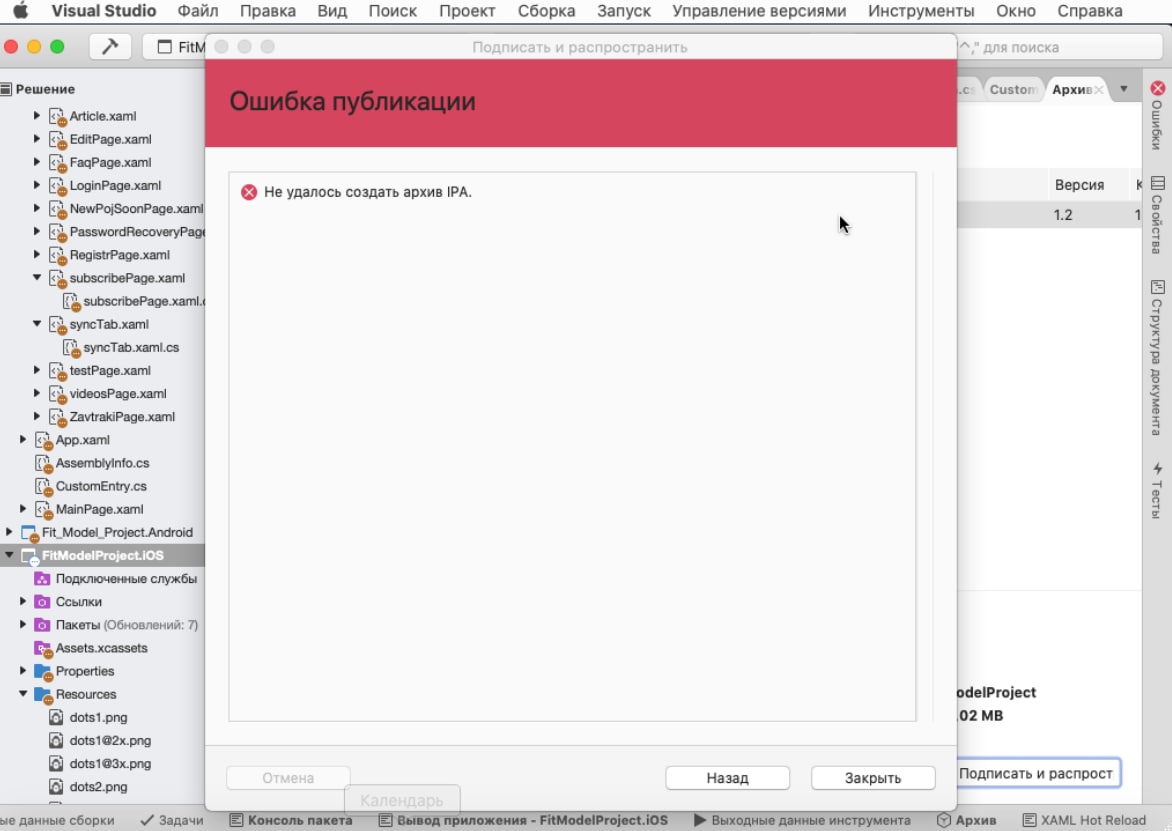Open the Выходные данные инструмента pad
Viewport: 1172px width, 831px height.
tap(802, 820)
